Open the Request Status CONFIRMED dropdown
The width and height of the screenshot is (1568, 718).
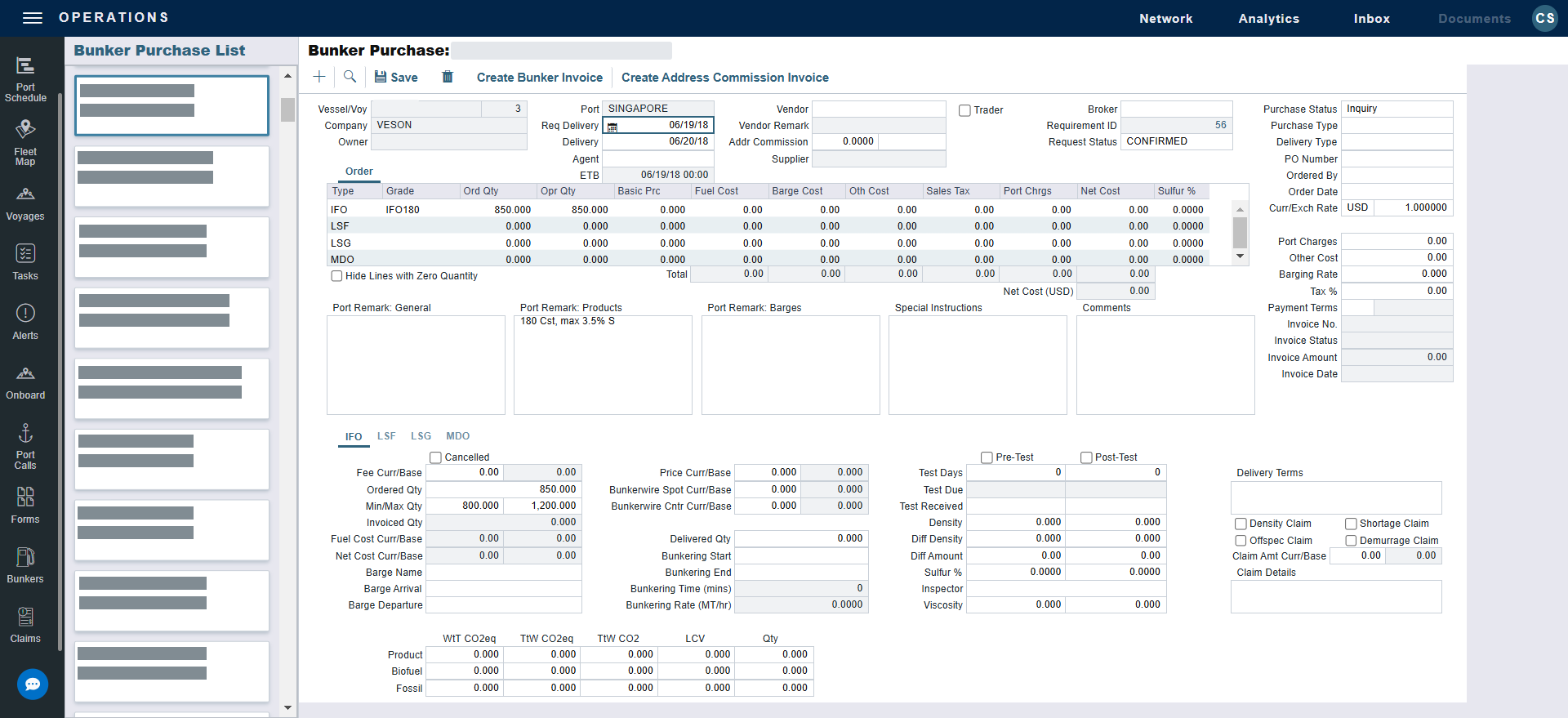click(1176, 141)
